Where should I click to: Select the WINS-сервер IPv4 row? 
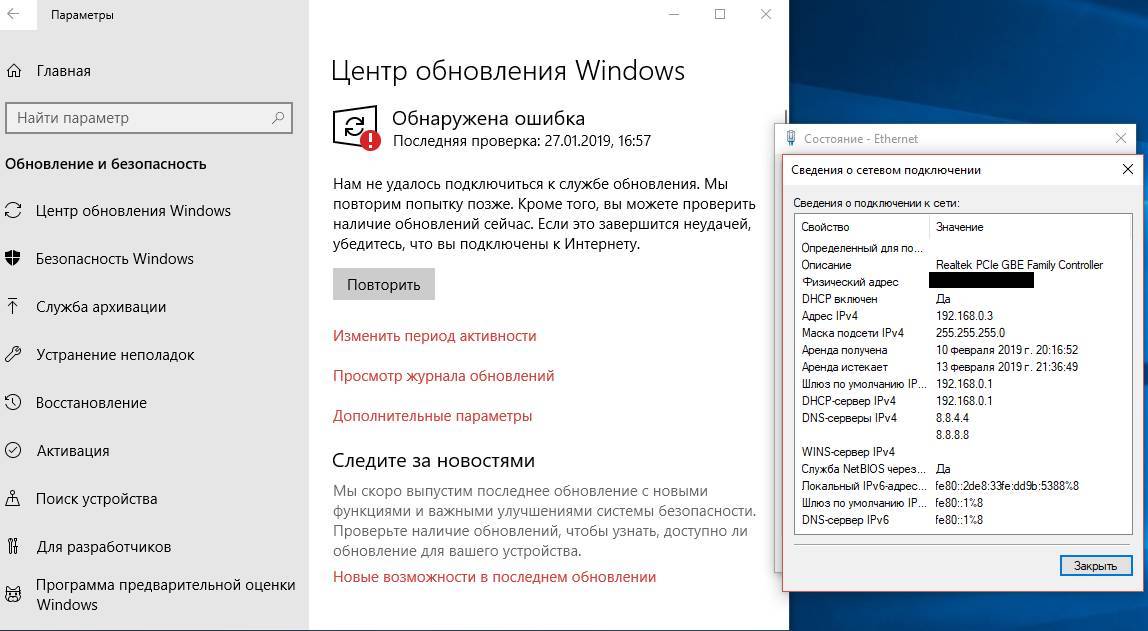[x=963, y=452]
